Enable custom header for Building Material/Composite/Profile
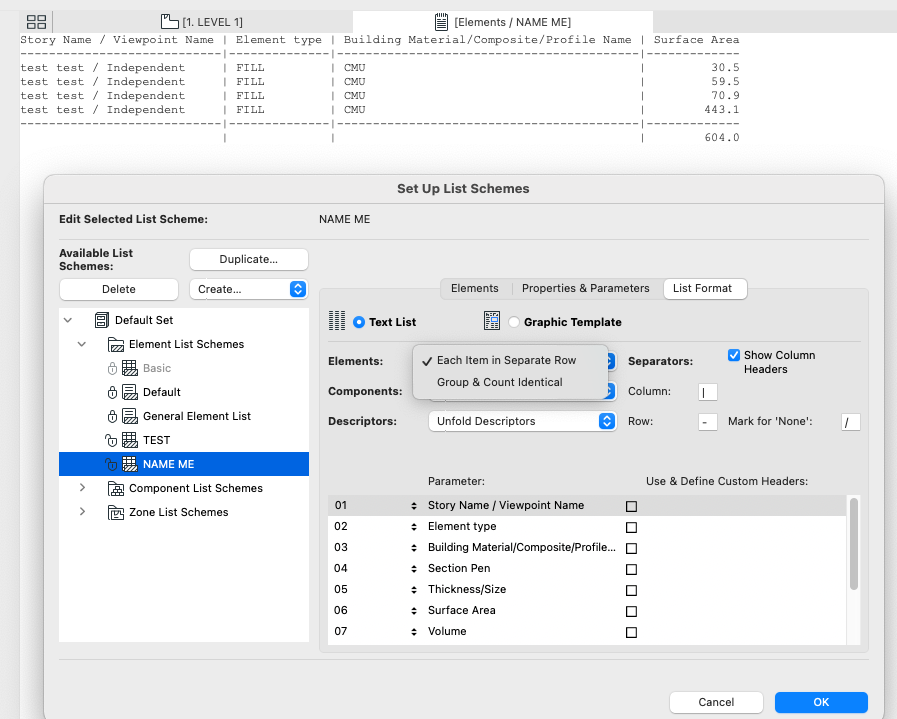Viewport: 897px width, 719px height. 632,549
